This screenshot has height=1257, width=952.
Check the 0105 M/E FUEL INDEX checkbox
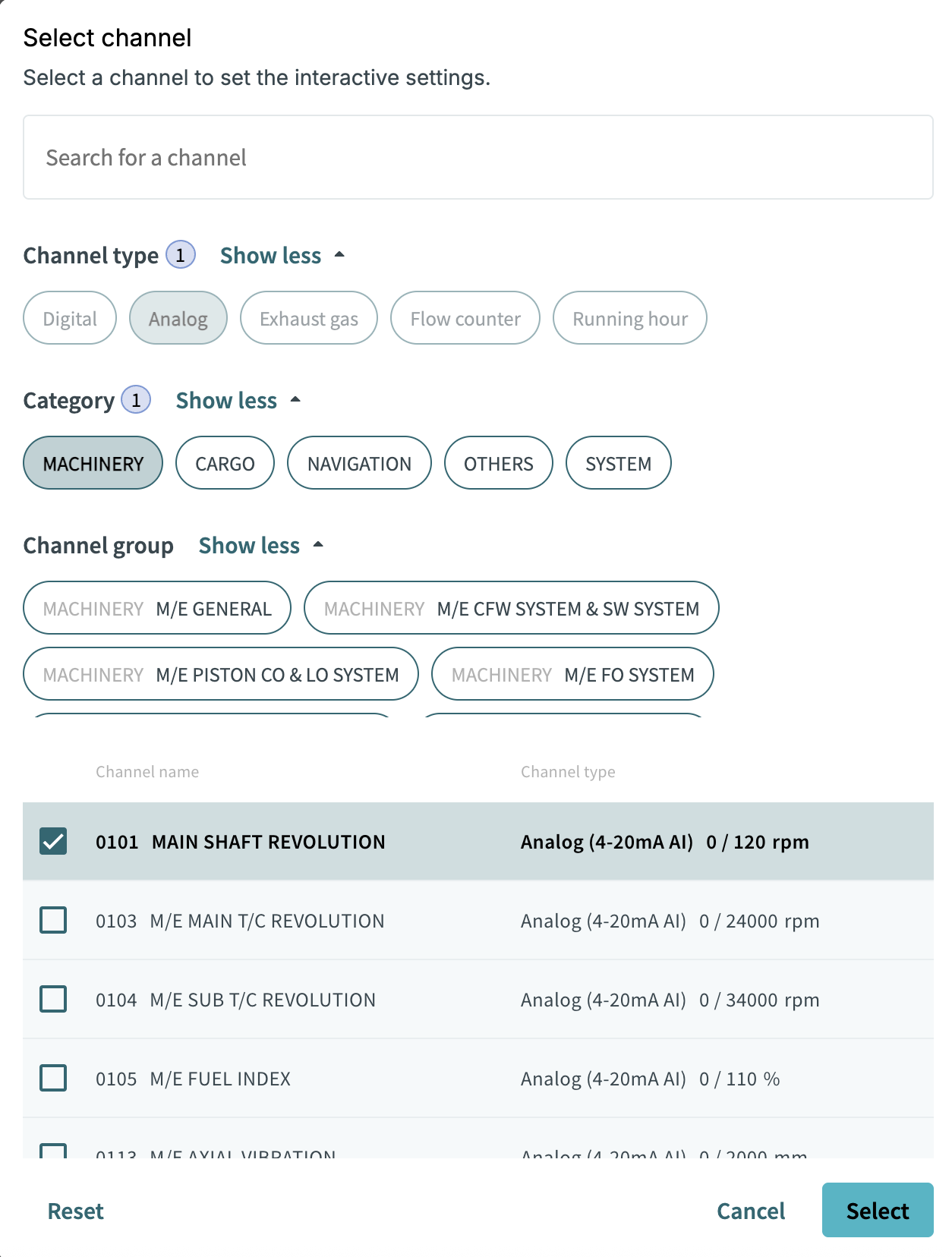click(x=53, y=1079)
